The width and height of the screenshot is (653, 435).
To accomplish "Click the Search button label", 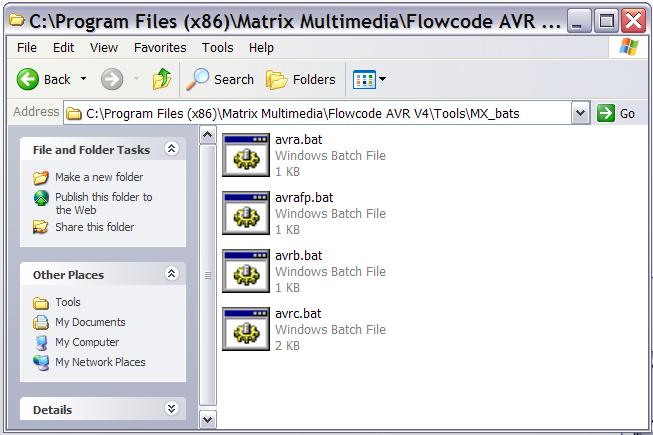I will click(234, 79).
